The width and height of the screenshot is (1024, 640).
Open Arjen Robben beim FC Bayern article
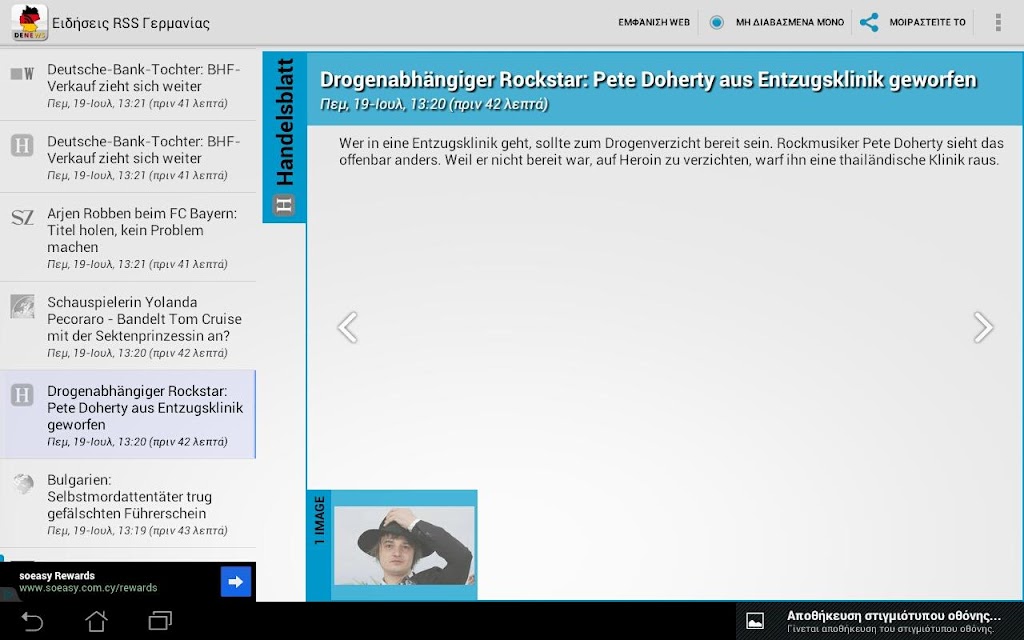[128, 238]
